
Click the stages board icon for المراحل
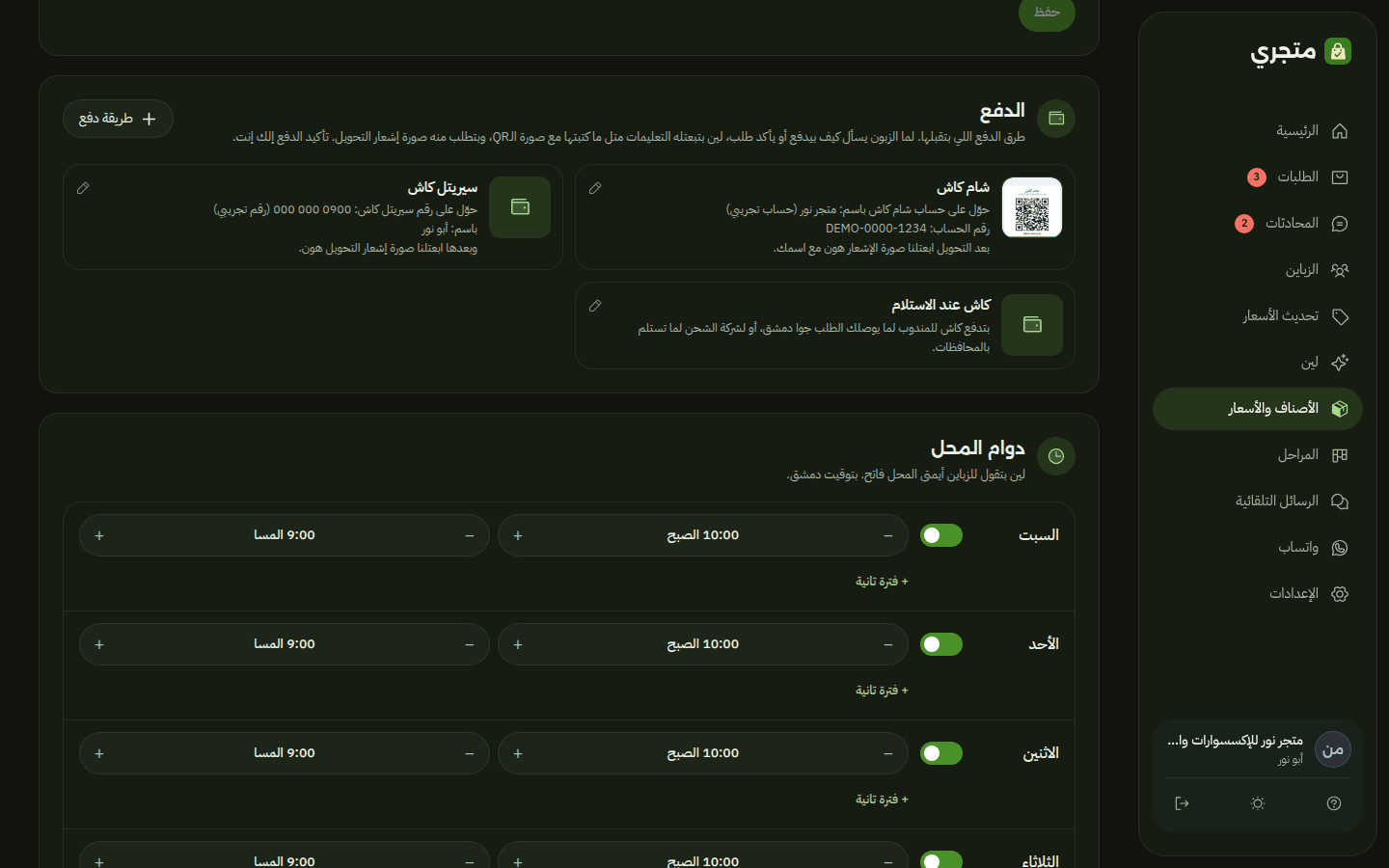pyautogui.click(x=1340, y=455)
